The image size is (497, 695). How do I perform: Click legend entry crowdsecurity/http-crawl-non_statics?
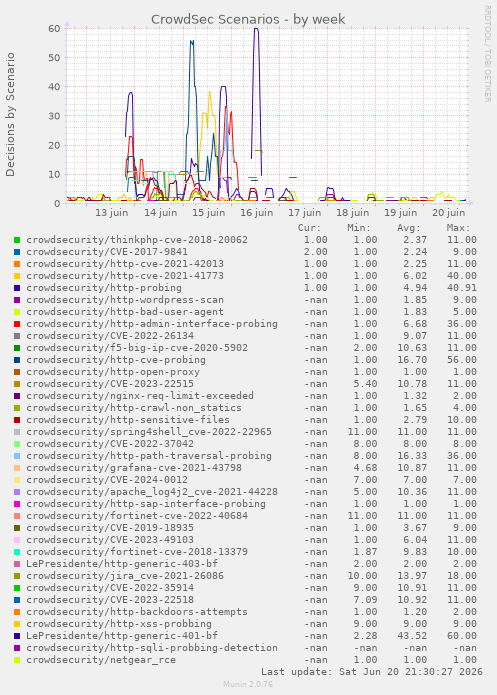(x=134, y=408)
